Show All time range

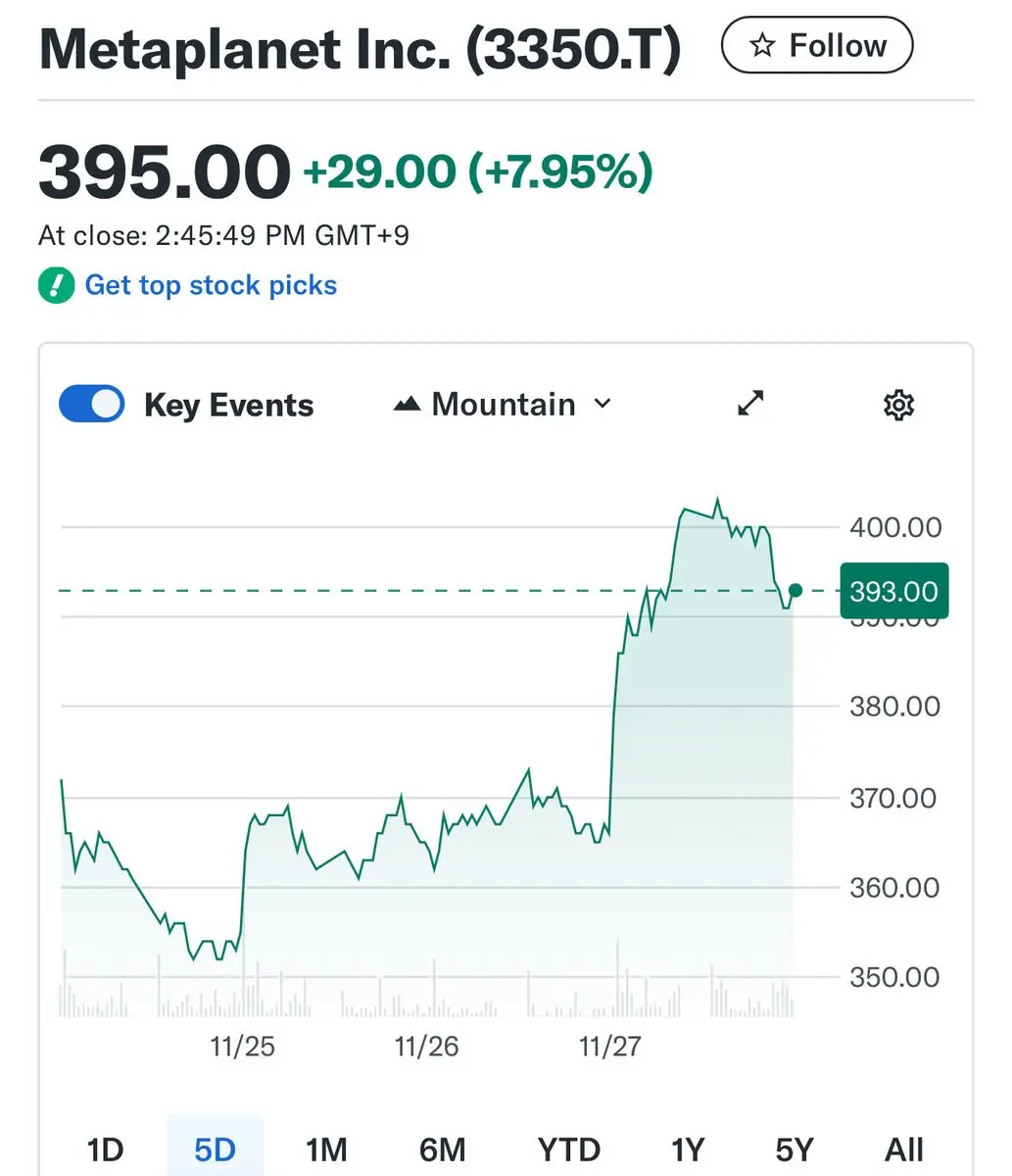pyautogui.click(x=903, y=1149)
